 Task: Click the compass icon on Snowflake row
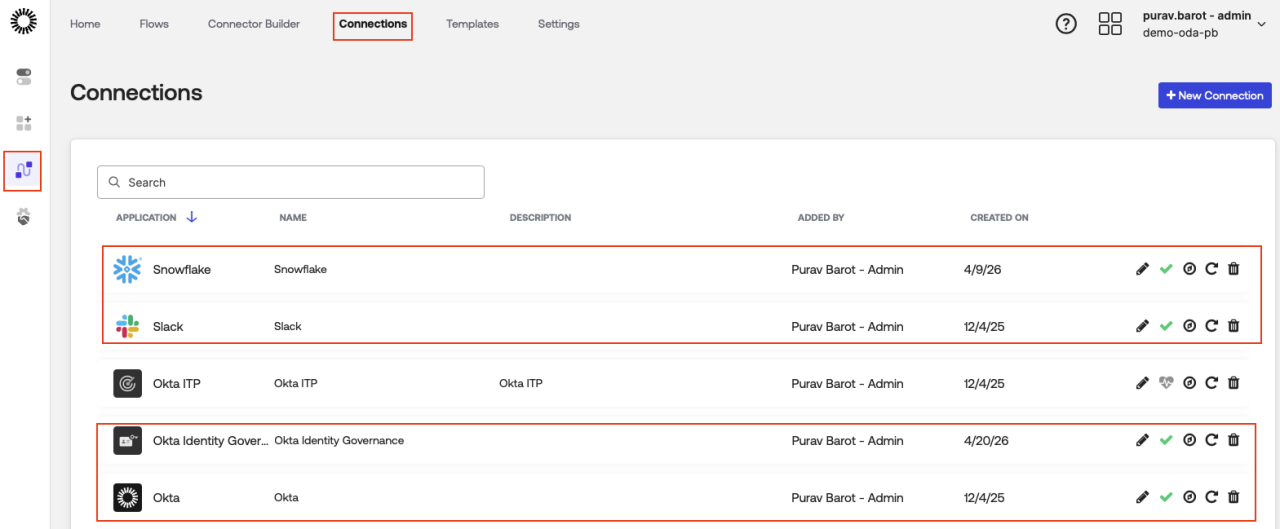(x=1189, y=269)
